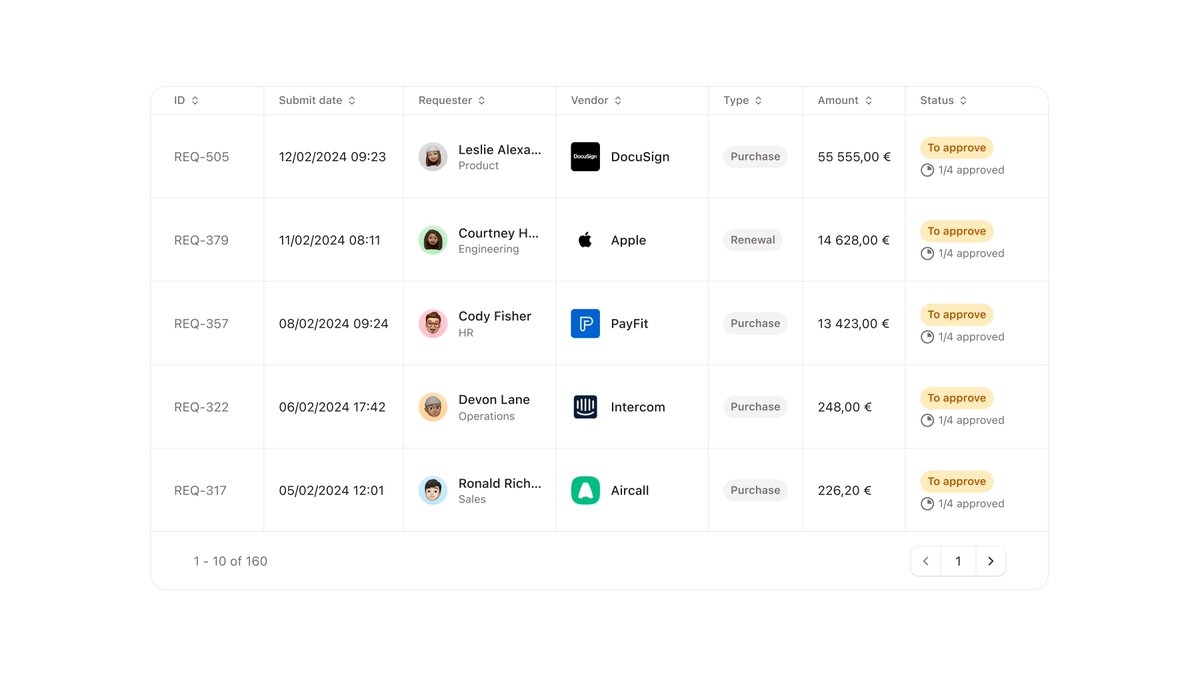The height and width of the screenshot is (675, 1200).
Task: Click the PayFit vendor name
Action: (630, 324)
